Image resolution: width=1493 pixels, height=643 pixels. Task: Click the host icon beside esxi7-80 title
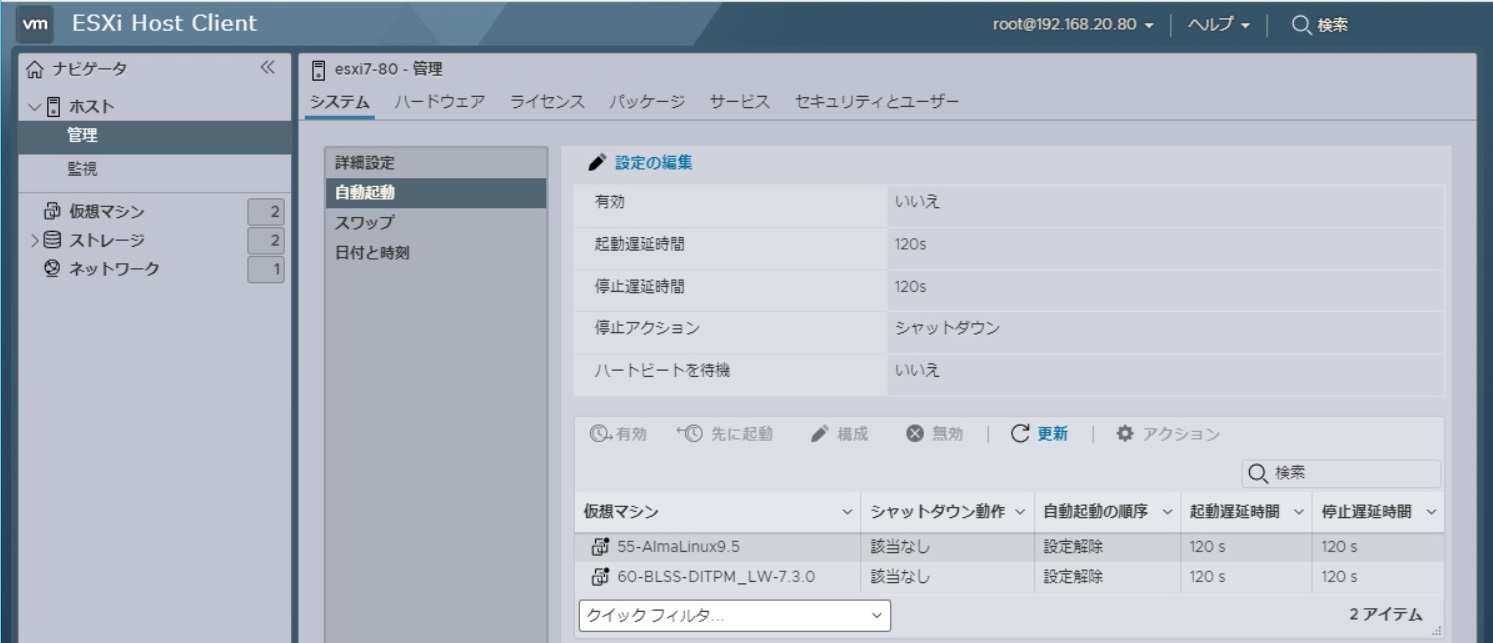(318, 69)
